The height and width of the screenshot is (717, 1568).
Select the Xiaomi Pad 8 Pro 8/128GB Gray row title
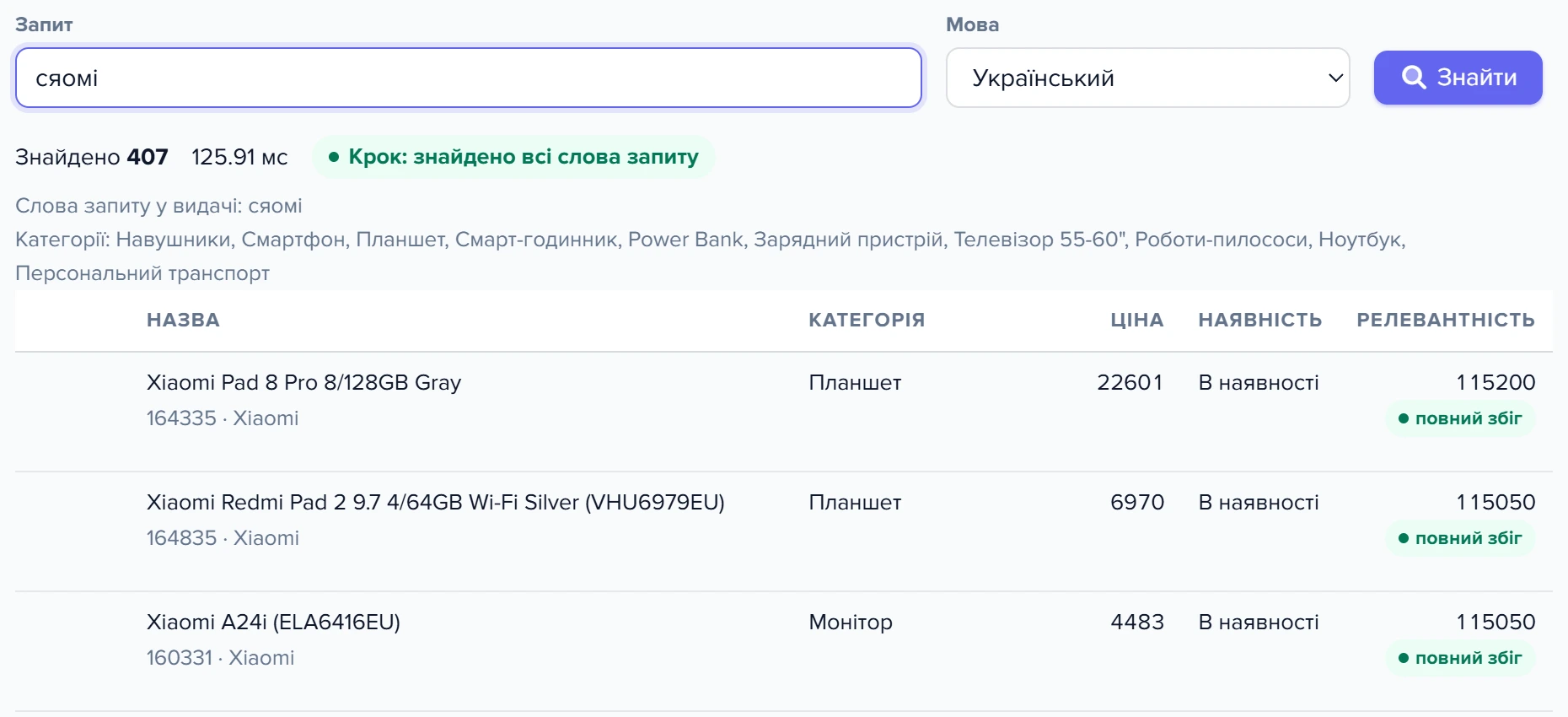click(303, 382)
